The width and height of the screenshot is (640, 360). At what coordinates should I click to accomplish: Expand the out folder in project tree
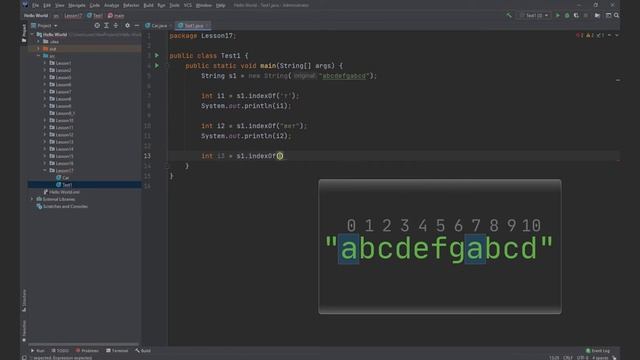click(39, 49)
